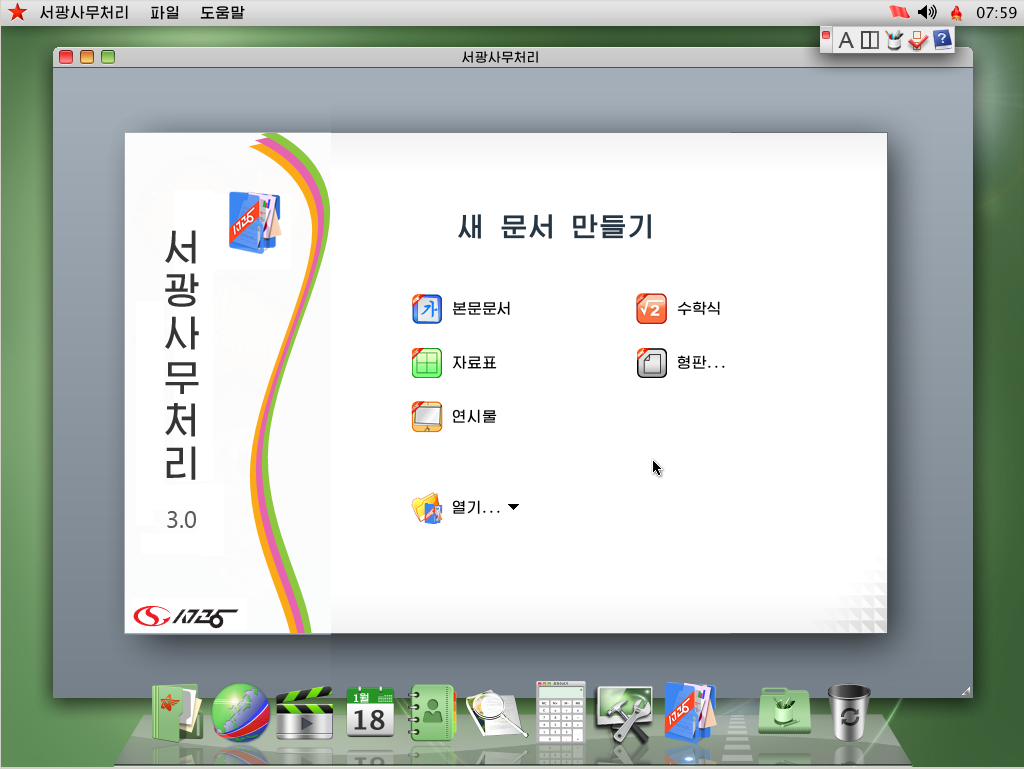The image size is (1024, 769).
Task: Expand the 열기 dropdown arrow
Action: click(x=513, y=507)
